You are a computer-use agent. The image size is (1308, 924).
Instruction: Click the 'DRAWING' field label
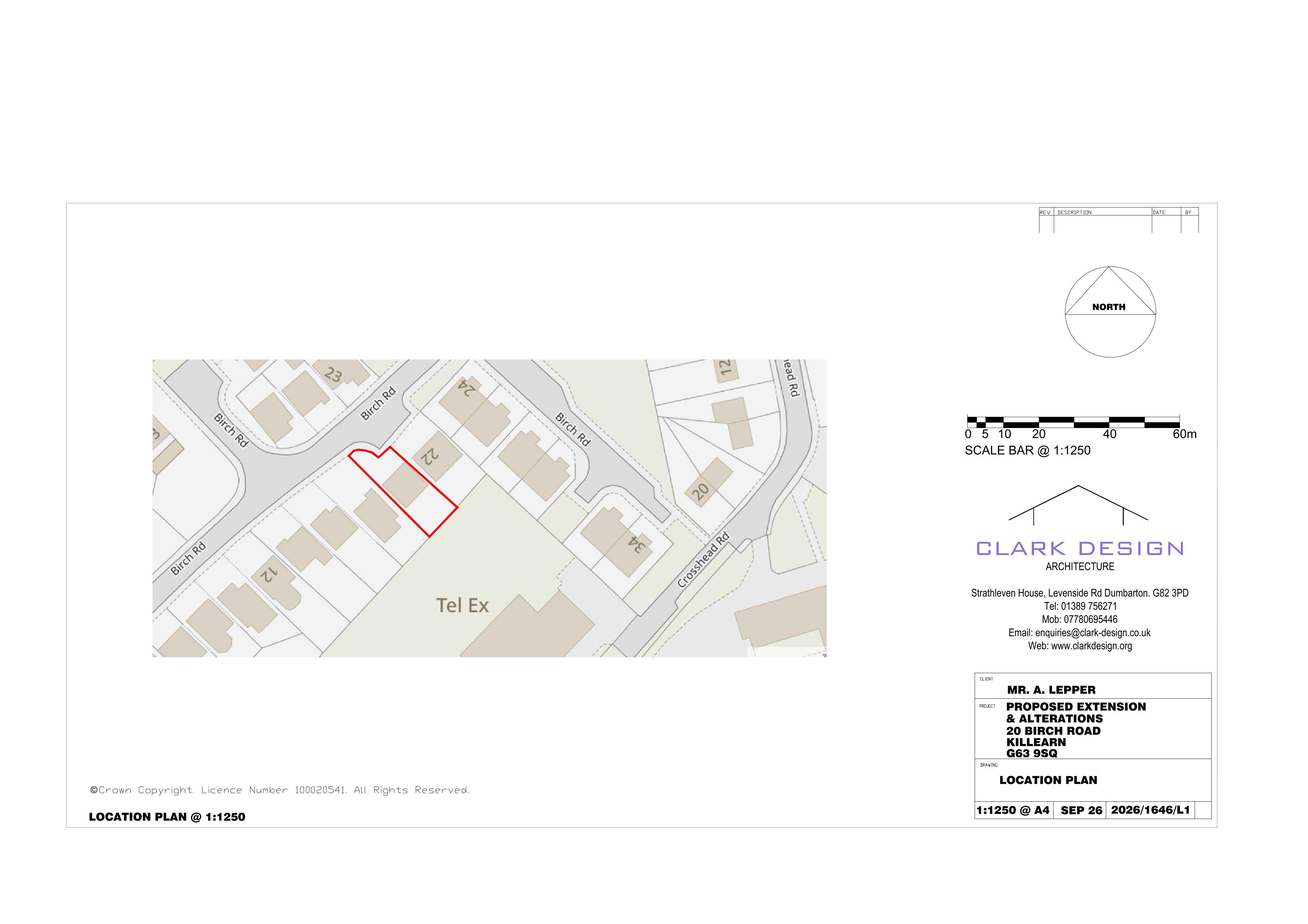[x=988, y=765]
